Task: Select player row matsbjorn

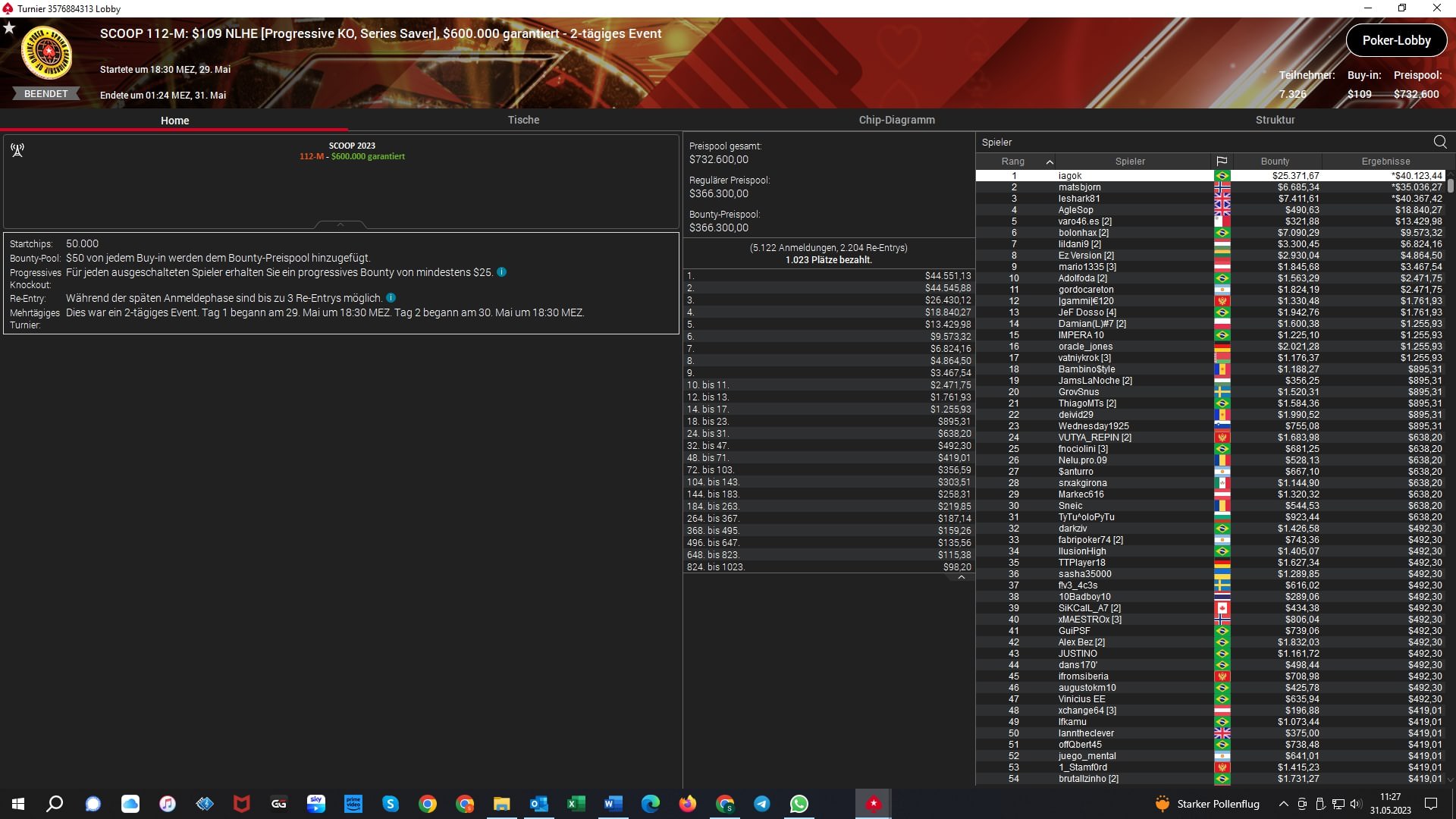Action: click(x=1210, y=187)
